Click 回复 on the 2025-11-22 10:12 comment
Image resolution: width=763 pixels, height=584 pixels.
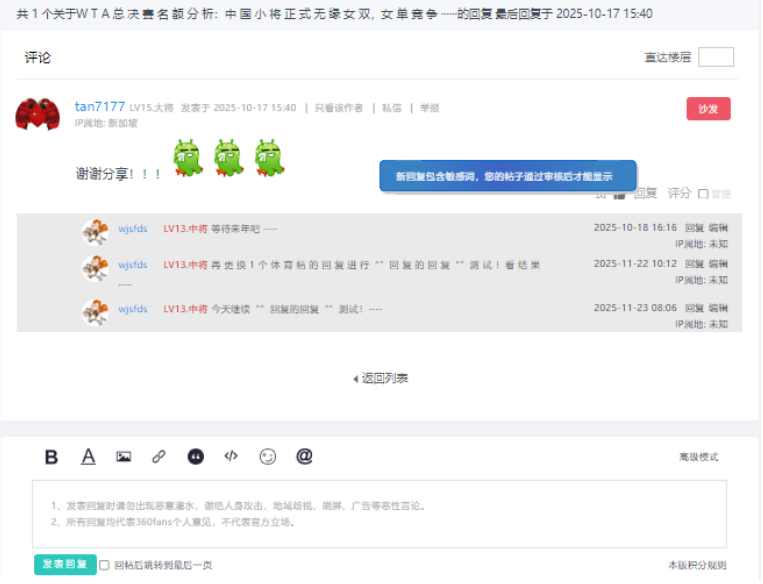click(x=694, y=264)
